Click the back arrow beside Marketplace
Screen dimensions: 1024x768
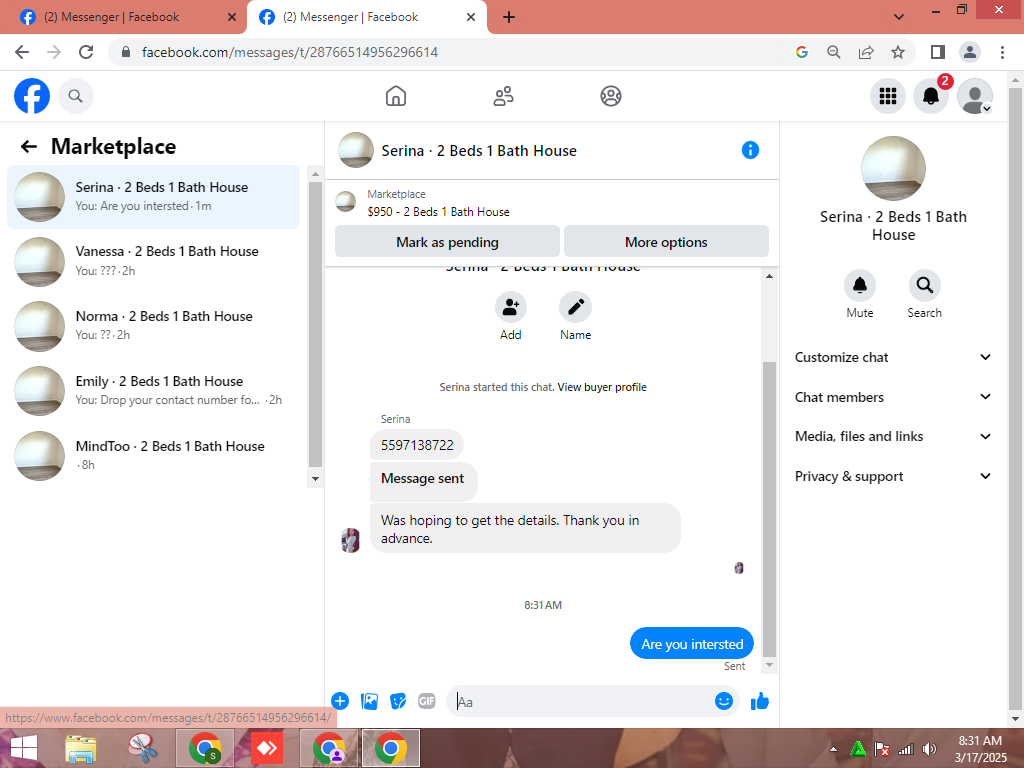click(29, 146)
